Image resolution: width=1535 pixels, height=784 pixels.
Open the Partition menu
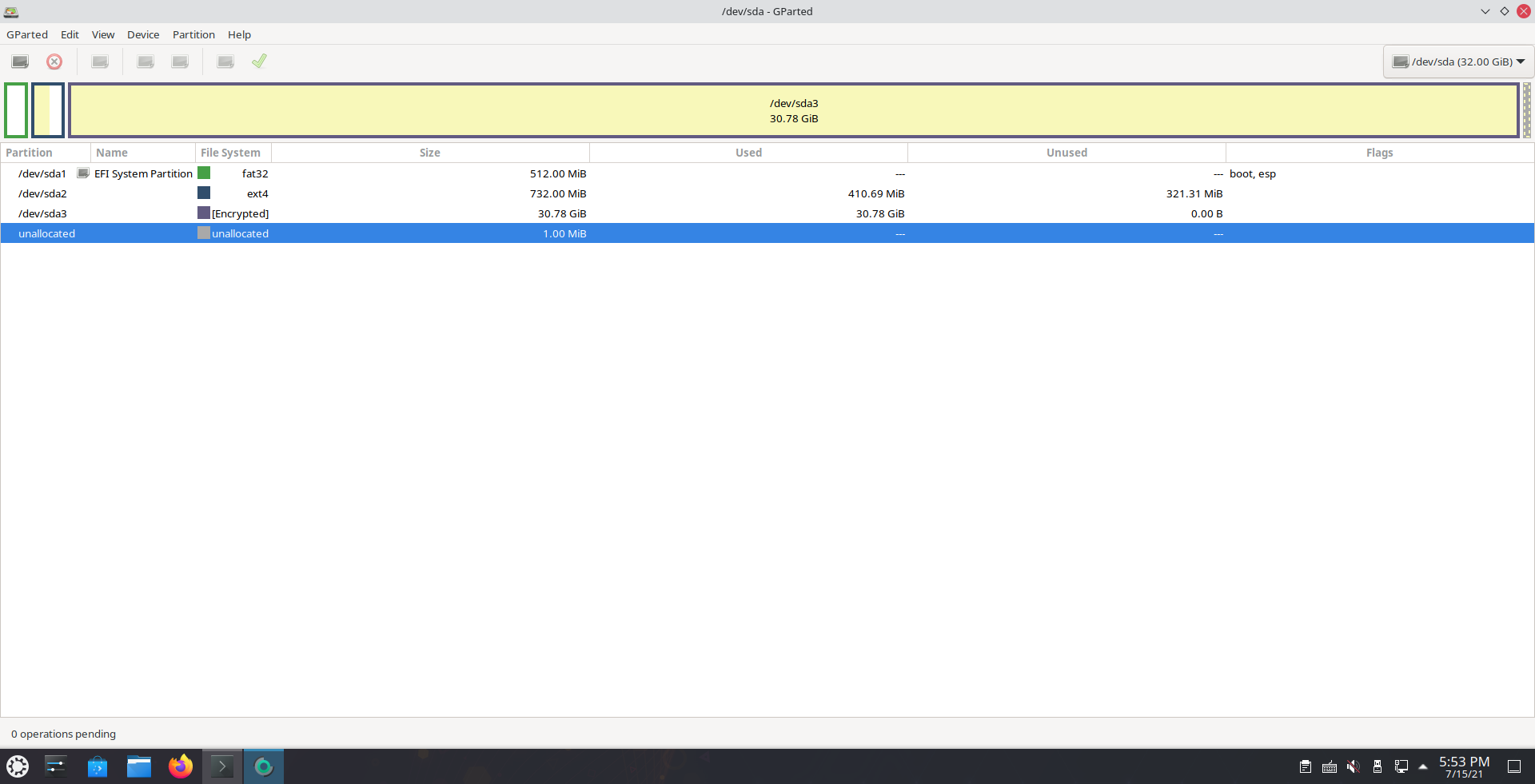193,34
